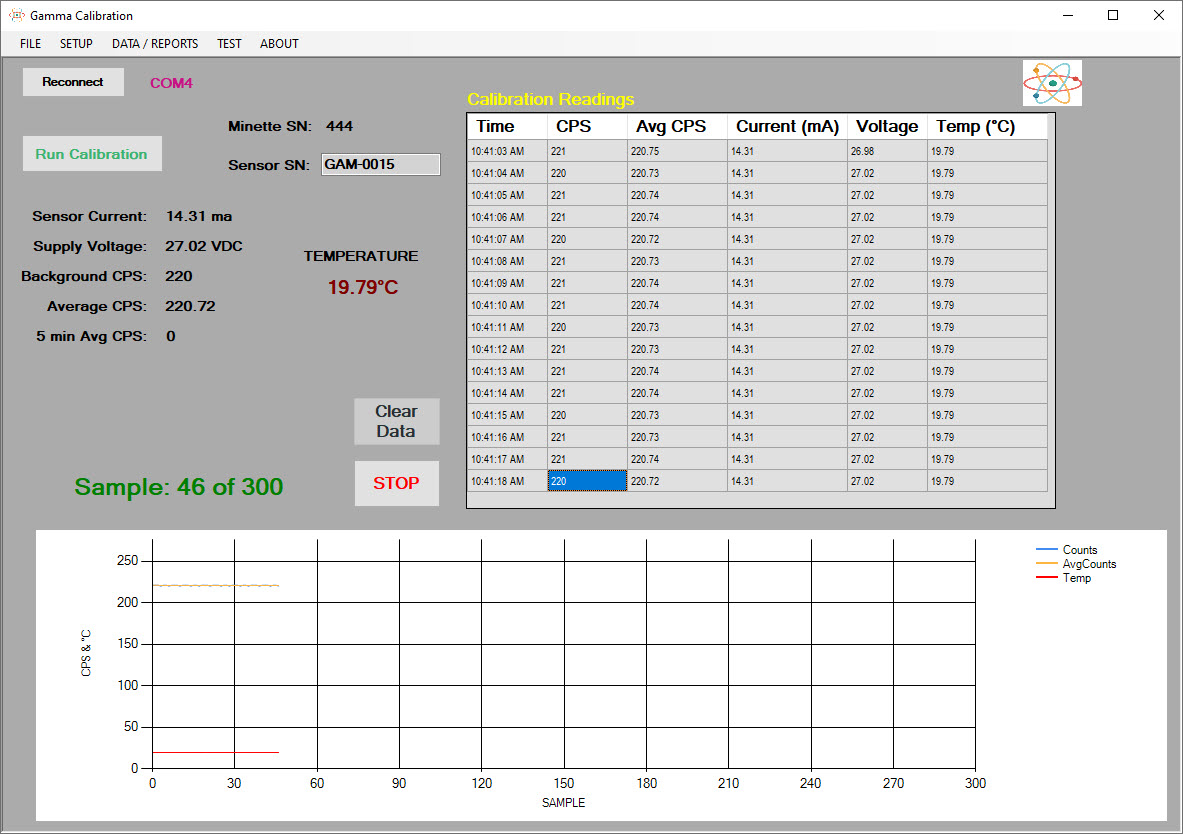Select the Avg CPS cell in the 10:41:14 AM row
This screenshot has height=834, width=1183.
tap(678, 393)
